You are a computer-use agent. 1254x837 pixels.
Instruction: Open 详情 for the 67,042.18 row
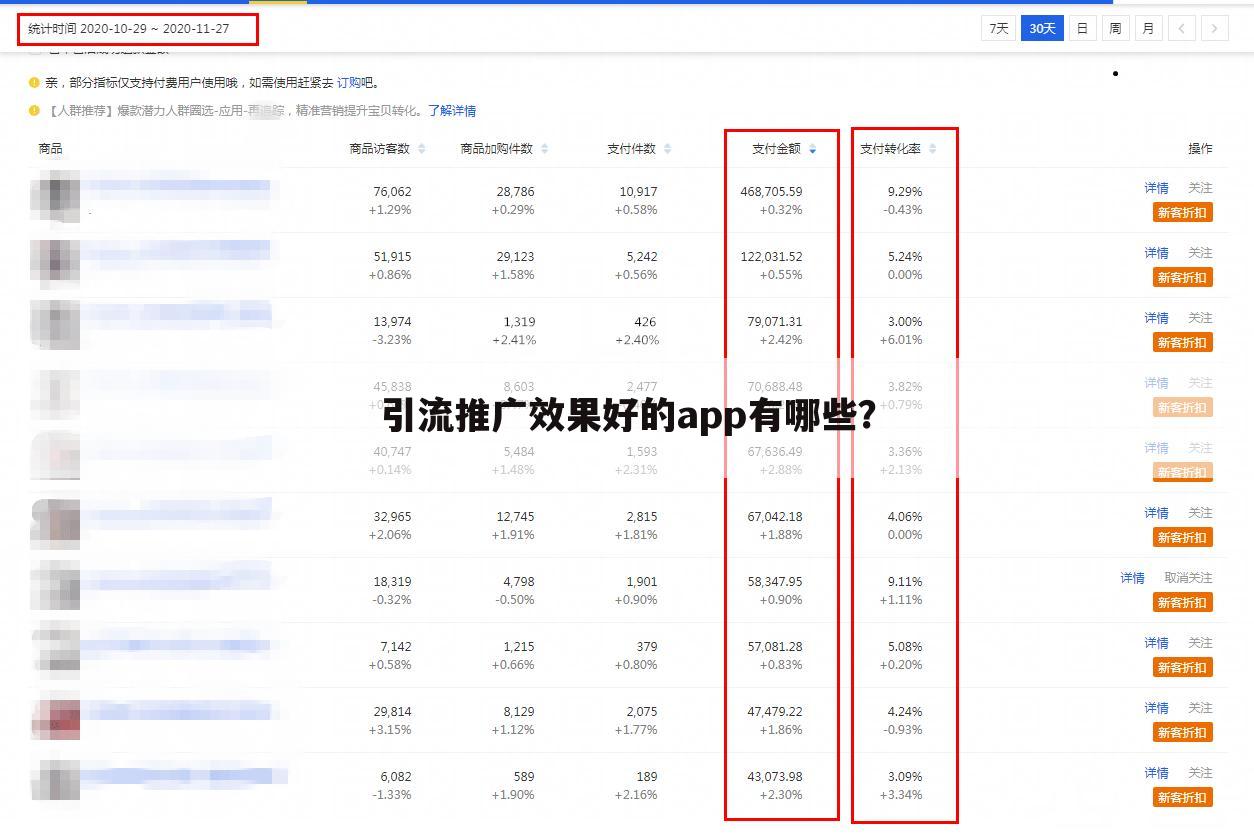[x=1156, y=513]
